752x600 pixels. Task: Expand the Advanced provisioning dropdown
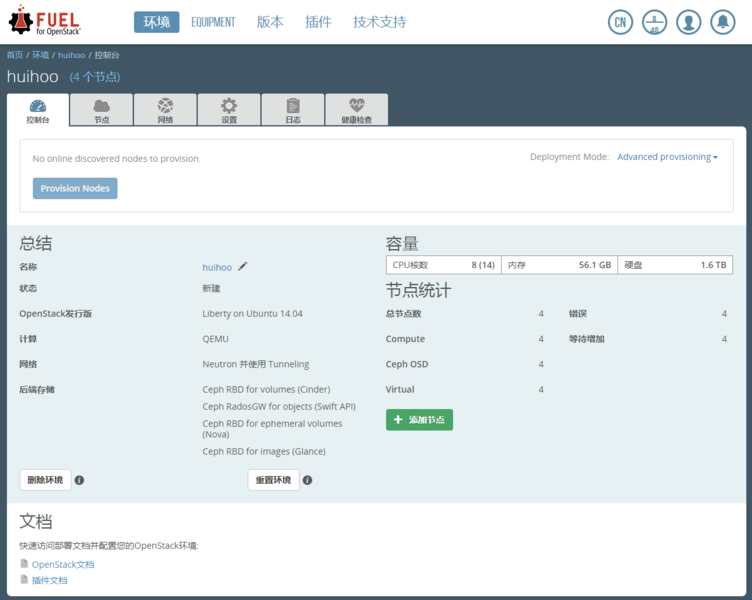[x=667, y=157]
